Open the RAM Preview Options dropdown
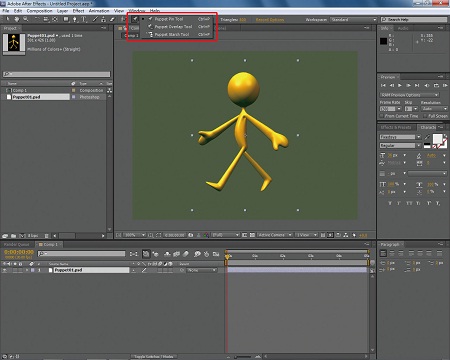Screen dimensions: 450x360 (x=409, y=95)
